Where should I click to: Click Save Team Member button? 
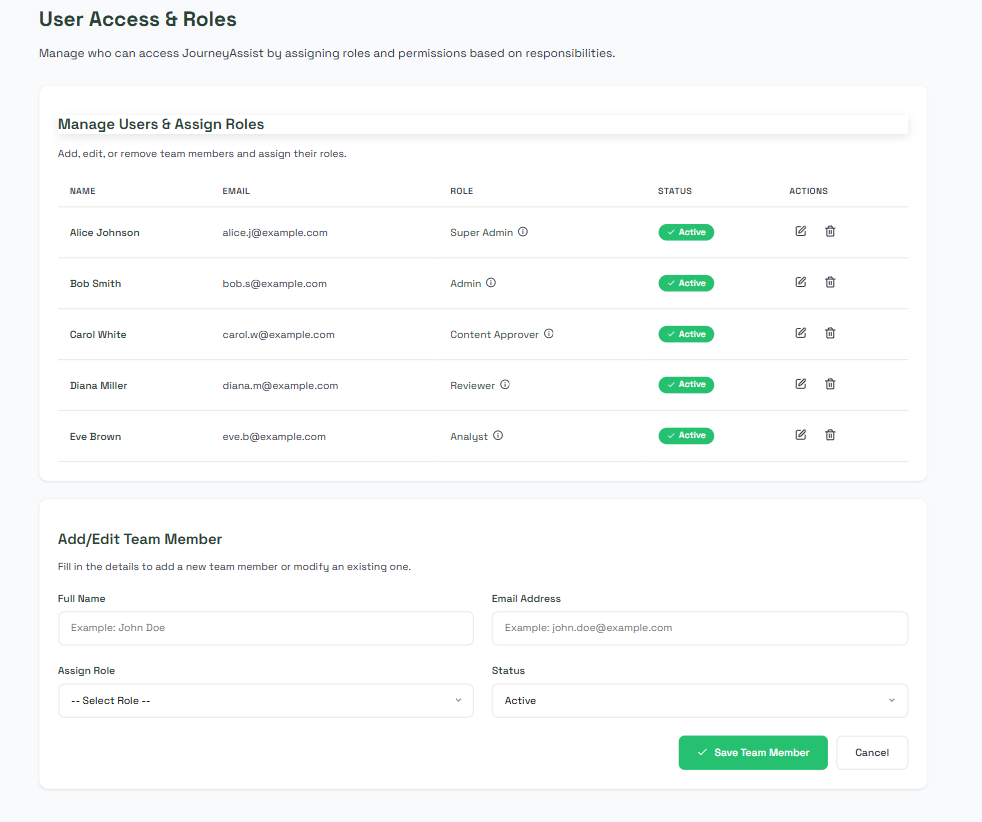(x=752, y=753)
